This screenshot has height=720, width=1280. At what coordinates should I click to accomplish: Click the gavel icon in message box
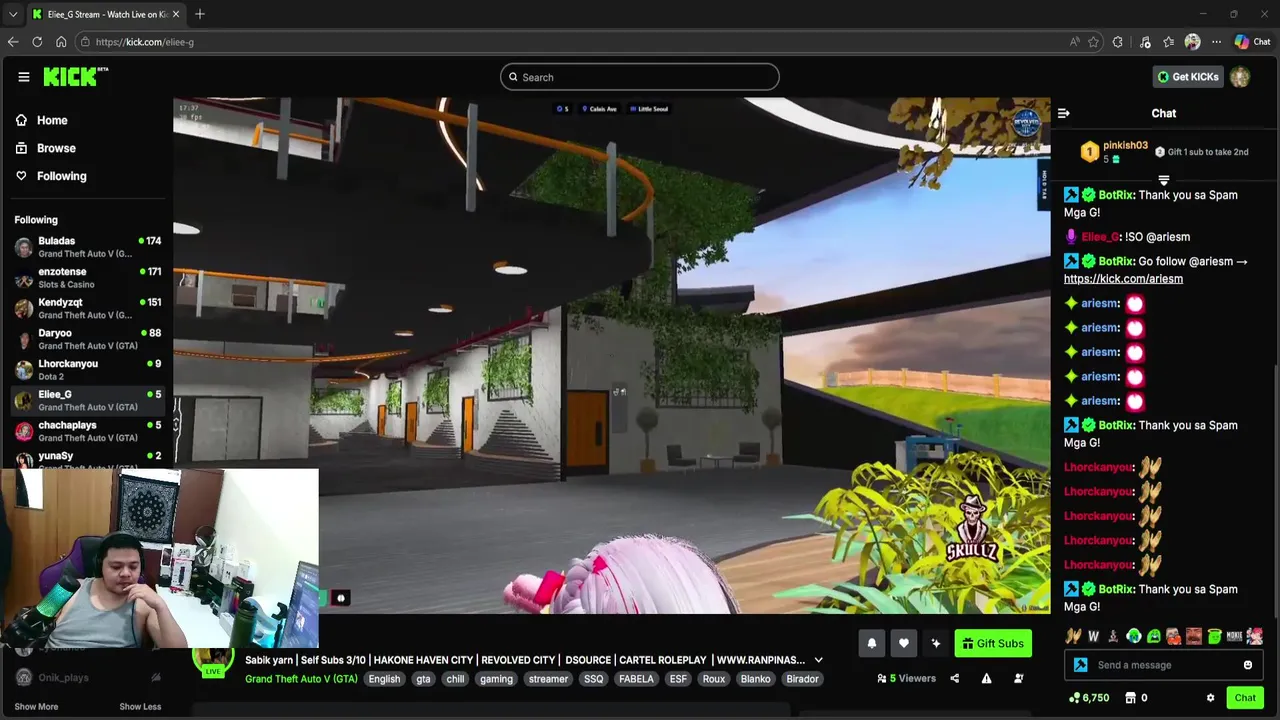1080,665
